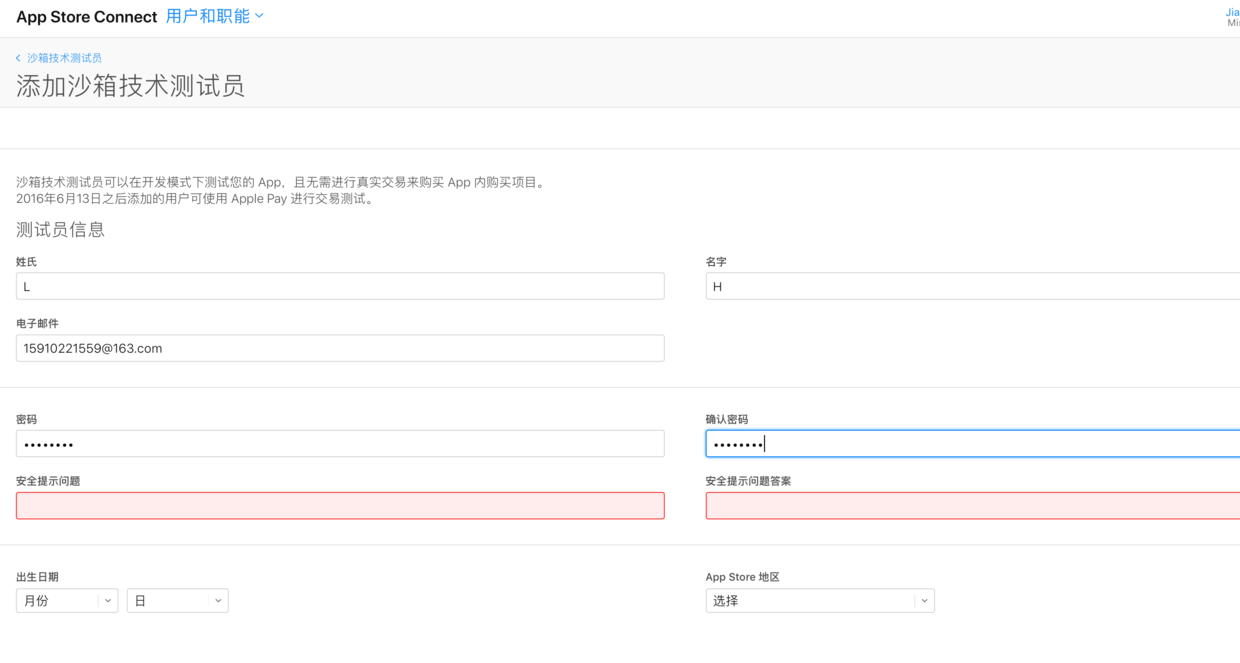Open the 用户和职能 dropdown menu
Screen dimensions: 1240x663
[x=215, y=16]
